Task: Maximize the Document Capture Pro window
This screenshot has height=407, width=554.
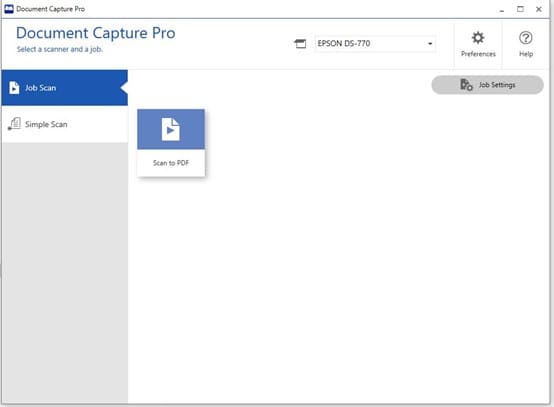Action: click(x=520, y=9)
